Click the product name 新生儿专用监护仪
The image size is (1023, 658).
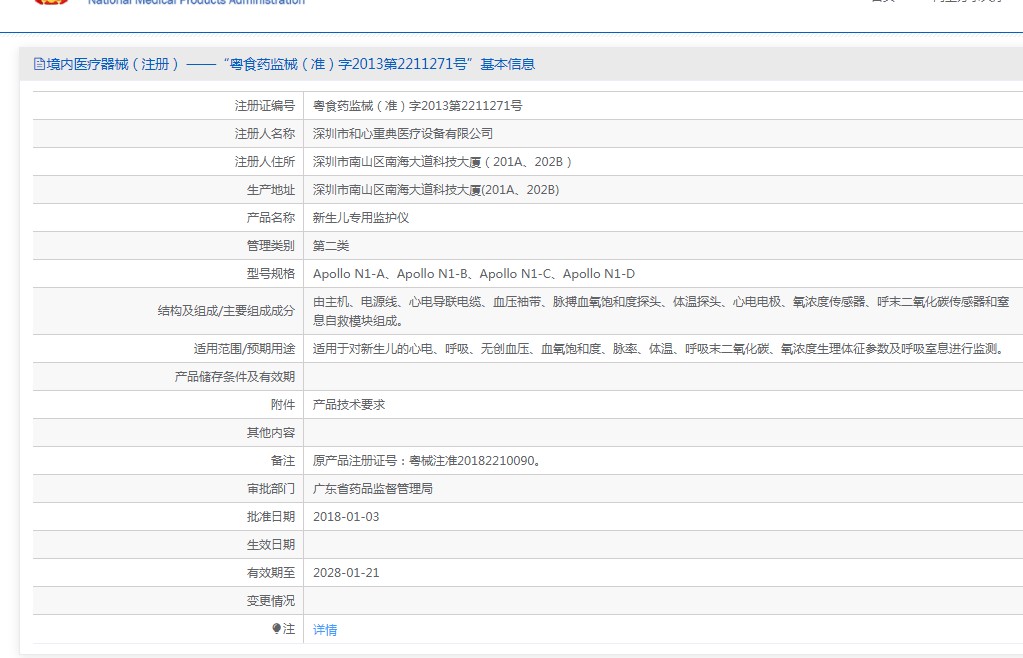pyautogui.click(x=361, y=218)
